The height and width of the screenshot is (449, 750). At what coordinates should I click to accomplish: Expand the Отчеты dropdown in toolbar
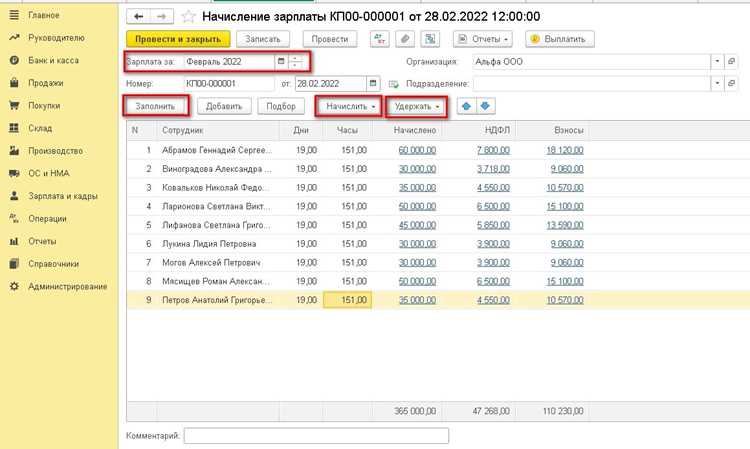tap(483, 39)
